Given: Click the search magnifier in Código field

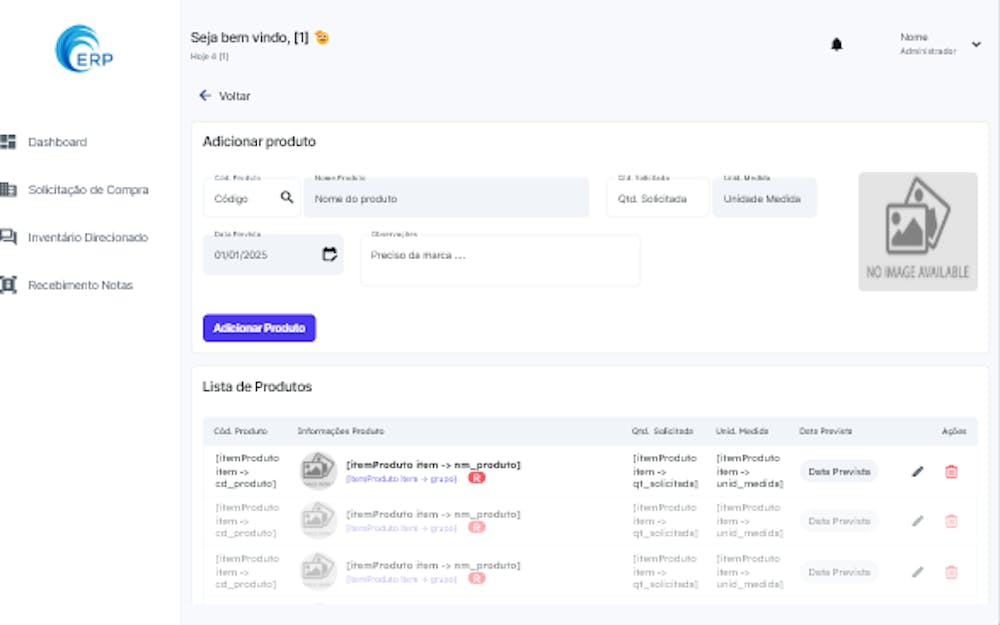Looking at the screenshot, I should tap(287, 198).
